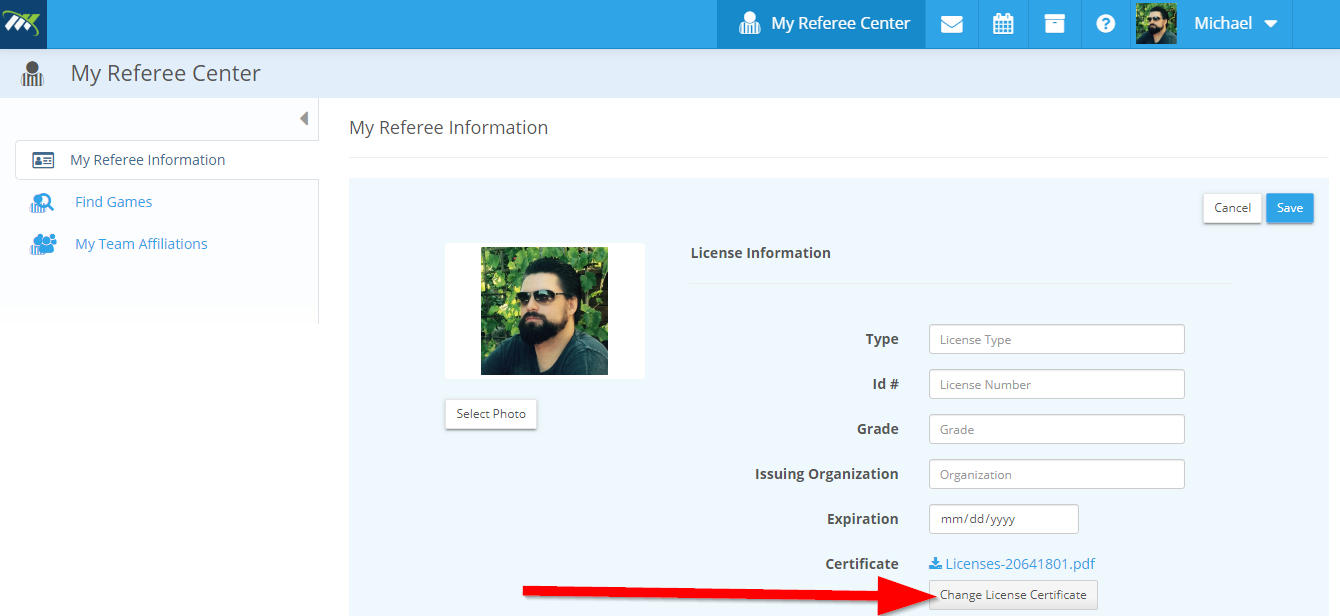The image size is (1340, 616).
Task: Click the Certificate field label
Action: 862,564
